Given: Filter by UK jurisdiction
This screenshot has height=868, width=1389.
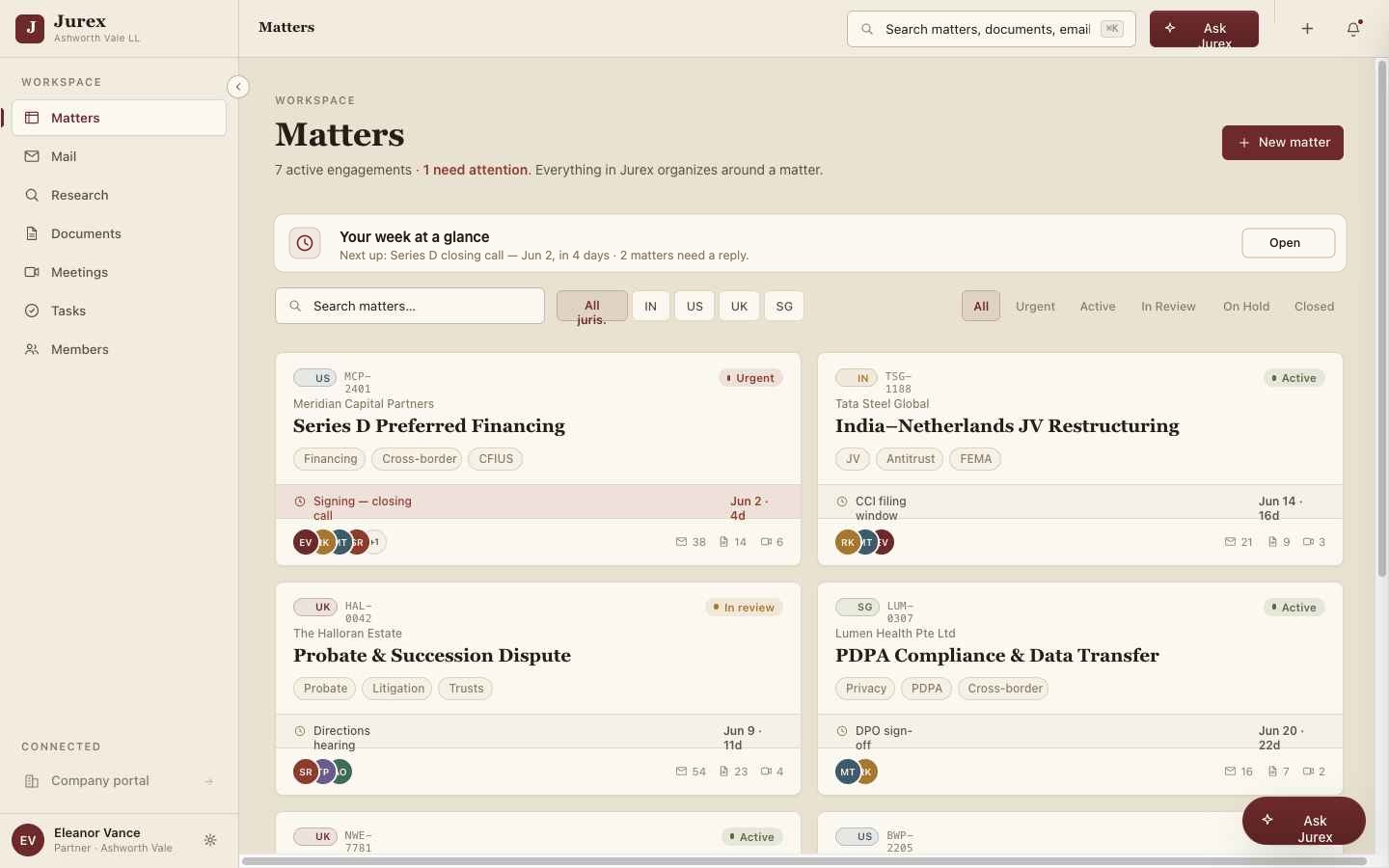Looking at the screenshot, I should (739, 306).
